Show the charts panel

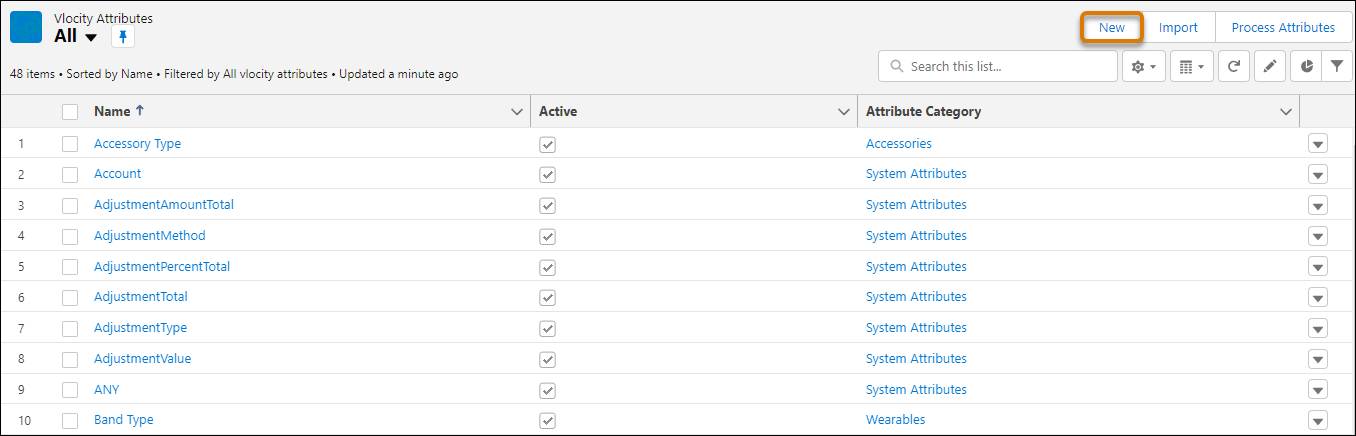[x=1307, y=67]
